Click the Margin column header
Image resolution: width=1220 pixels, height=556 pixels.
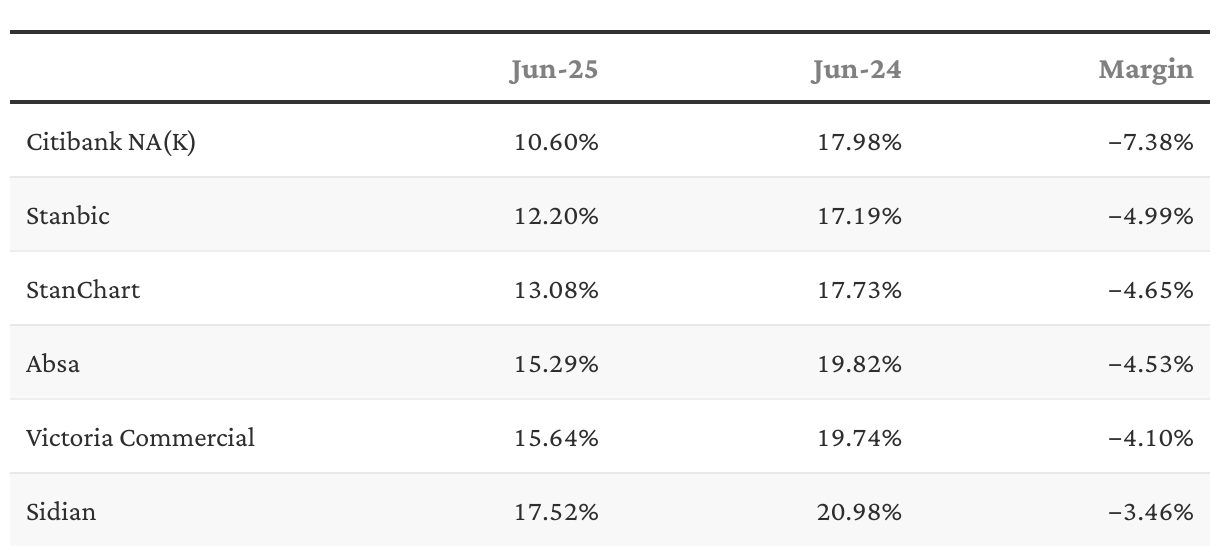point(1146,70)
